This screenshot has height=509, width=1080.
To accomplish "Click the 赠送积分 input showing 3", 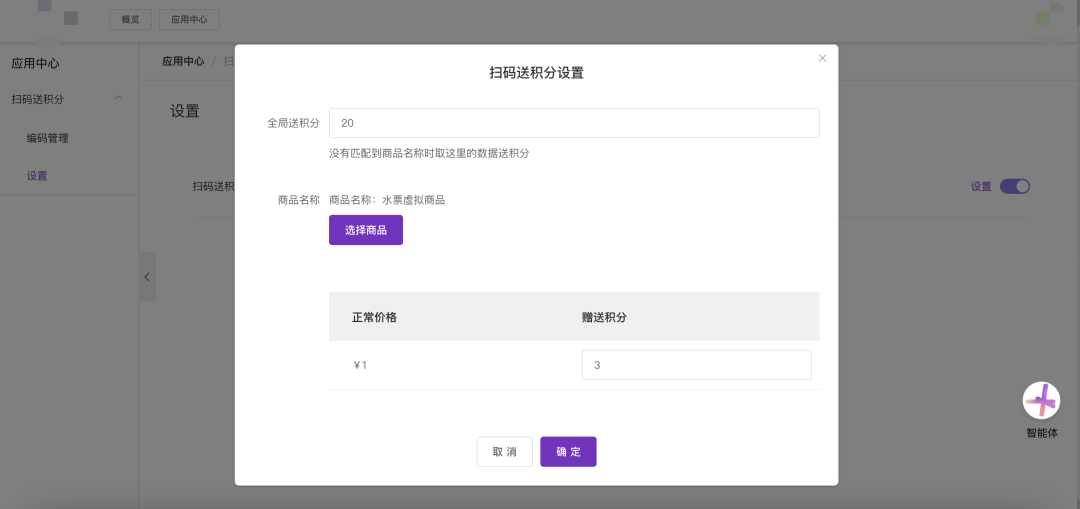I will click(696, 365).
